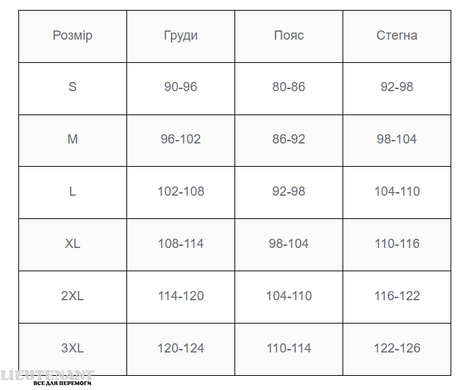Select the S size cell
Image resolution: width=476 pixels, height=390 pixels.
tap(72, 87)
